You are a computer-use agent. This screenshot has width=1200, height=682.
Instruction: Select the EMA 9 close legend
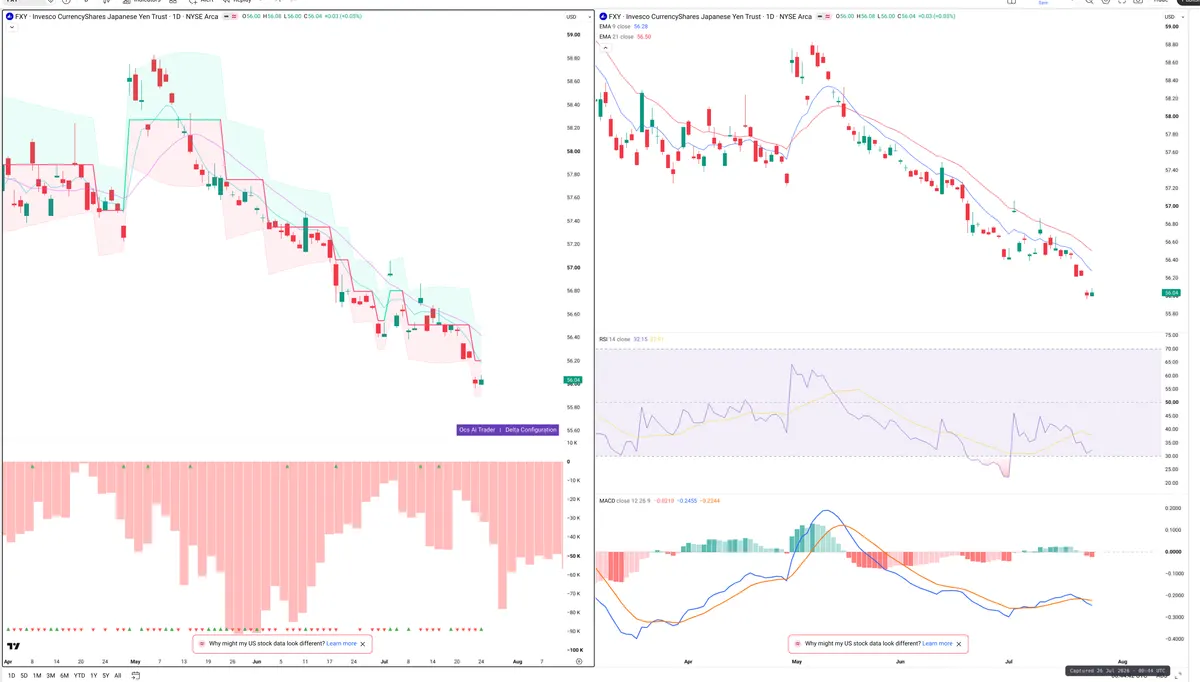[615, 27]
